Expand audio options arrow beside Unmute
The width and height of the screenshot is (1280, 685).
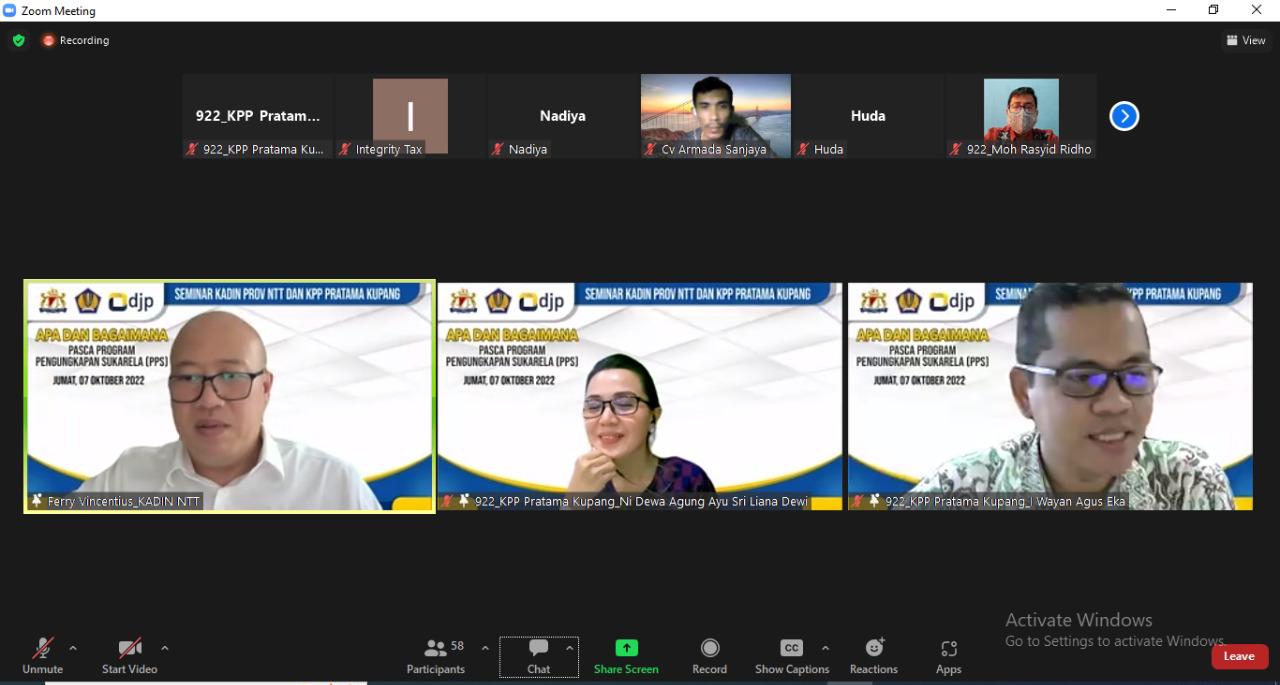(73, 648)
